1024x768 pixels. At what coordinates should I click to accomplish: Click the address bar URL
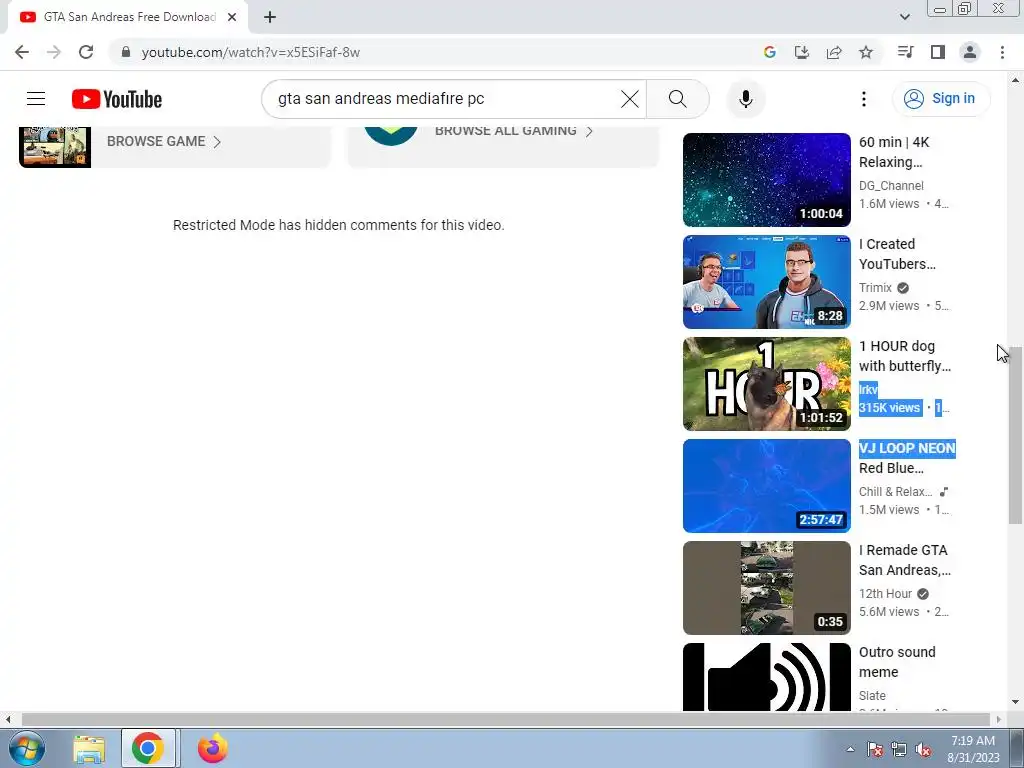pyautogui.click(x=250, y=52)
